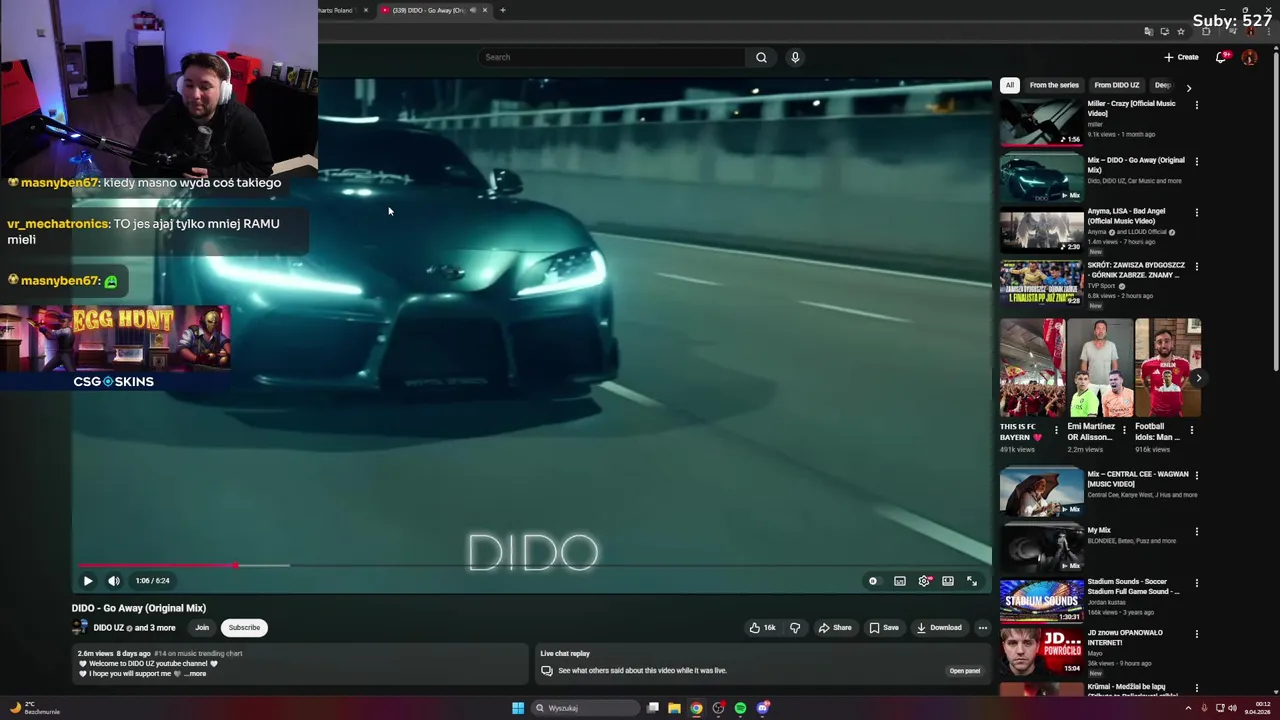Open taskbar volume speaker icon

[x=1232, y=708]
